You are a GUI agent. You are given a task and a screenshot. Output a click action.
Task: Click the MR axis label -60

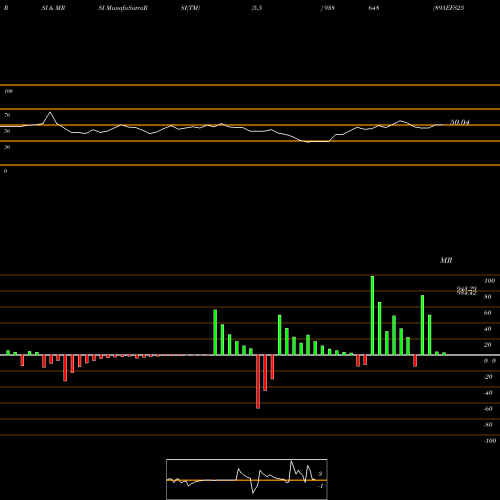(x=488, y=409)
